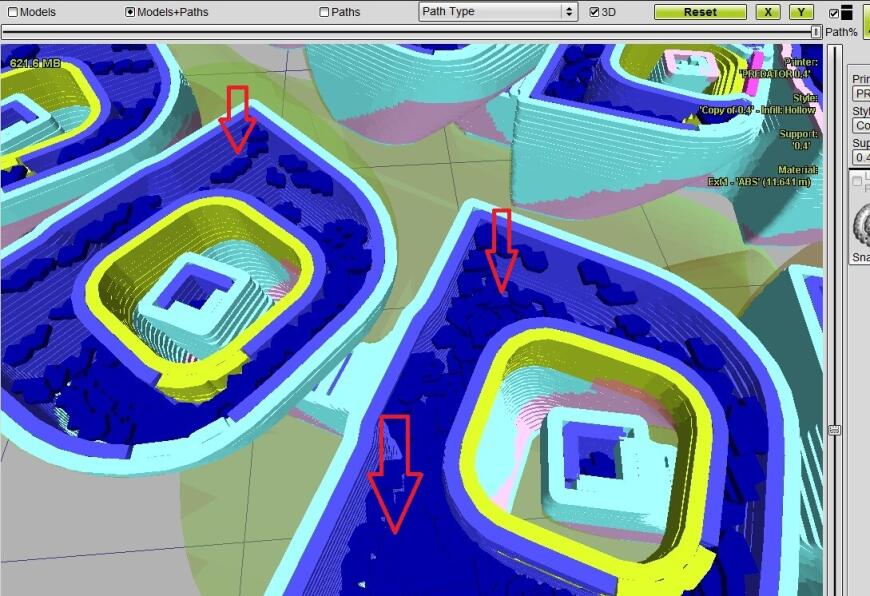The image size is (870, 596).
Task: Toggle the 3D checkbox
Action: tap(594, 12)
